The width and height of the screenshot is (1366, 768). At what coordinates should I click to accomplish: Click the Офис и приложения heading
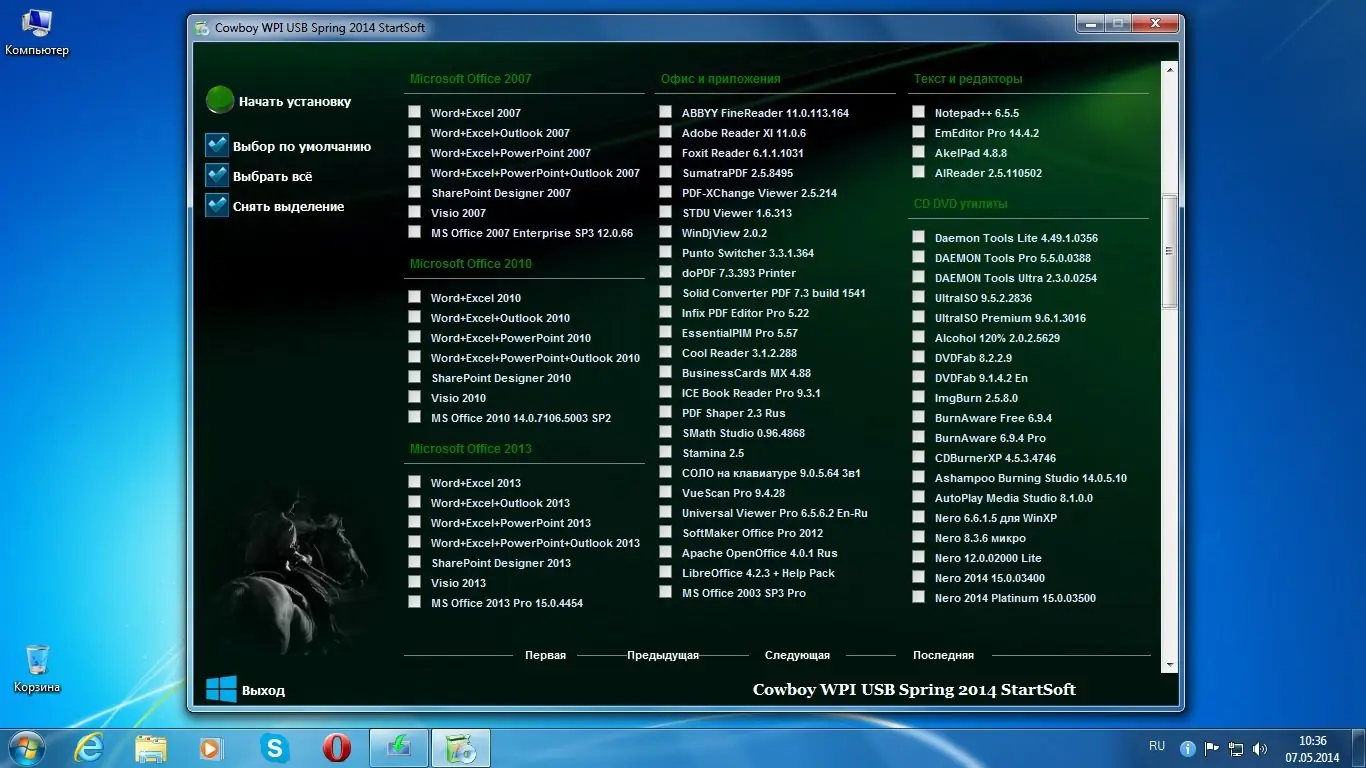pyautogui.click(x=720, y=79)
